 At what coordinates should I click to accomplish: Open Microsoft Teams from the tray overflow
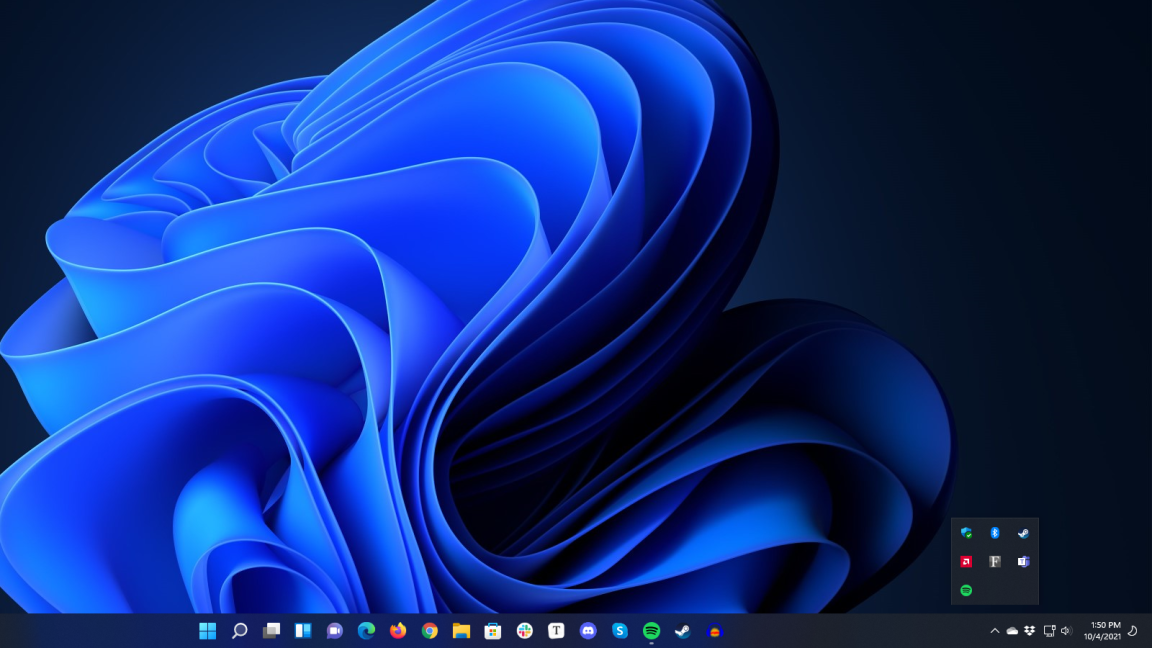point(1024,561)
